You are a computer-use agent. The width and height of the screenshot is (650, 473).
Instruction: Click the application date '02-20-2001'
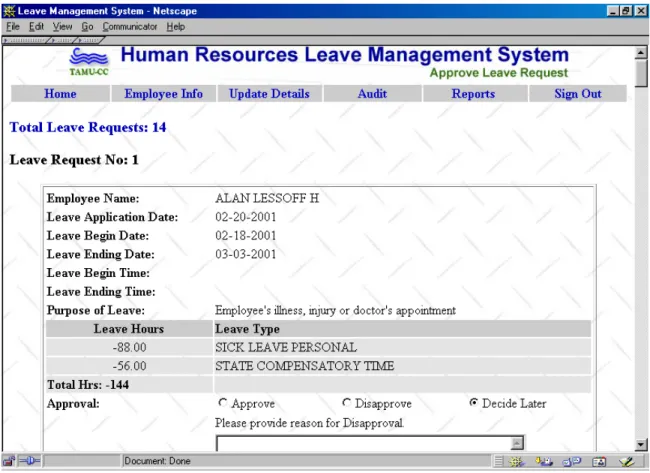(x=245, y=217)
